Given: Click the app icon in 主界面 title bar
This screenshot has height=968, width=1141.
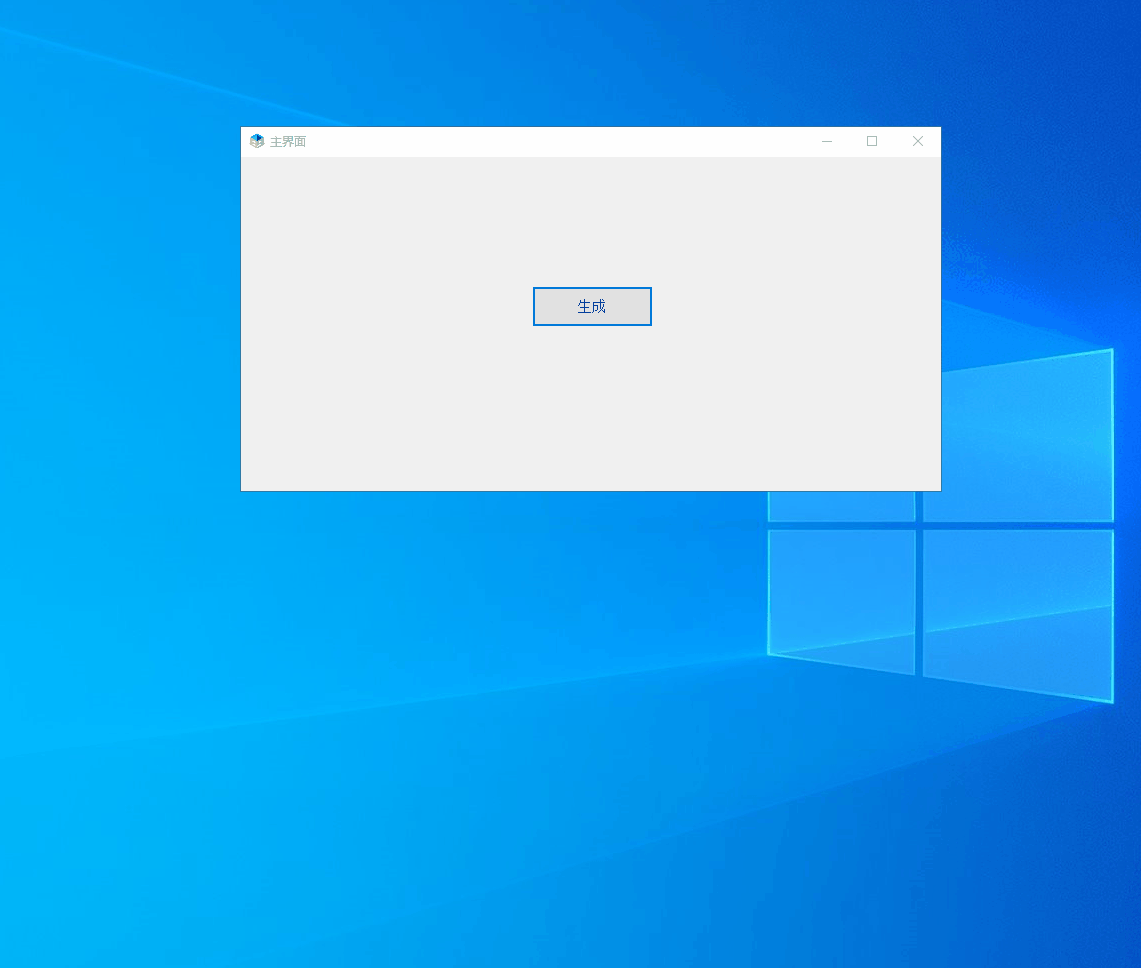Looking at the screenshot, I should pyautogui.click(x=257, y=141).
